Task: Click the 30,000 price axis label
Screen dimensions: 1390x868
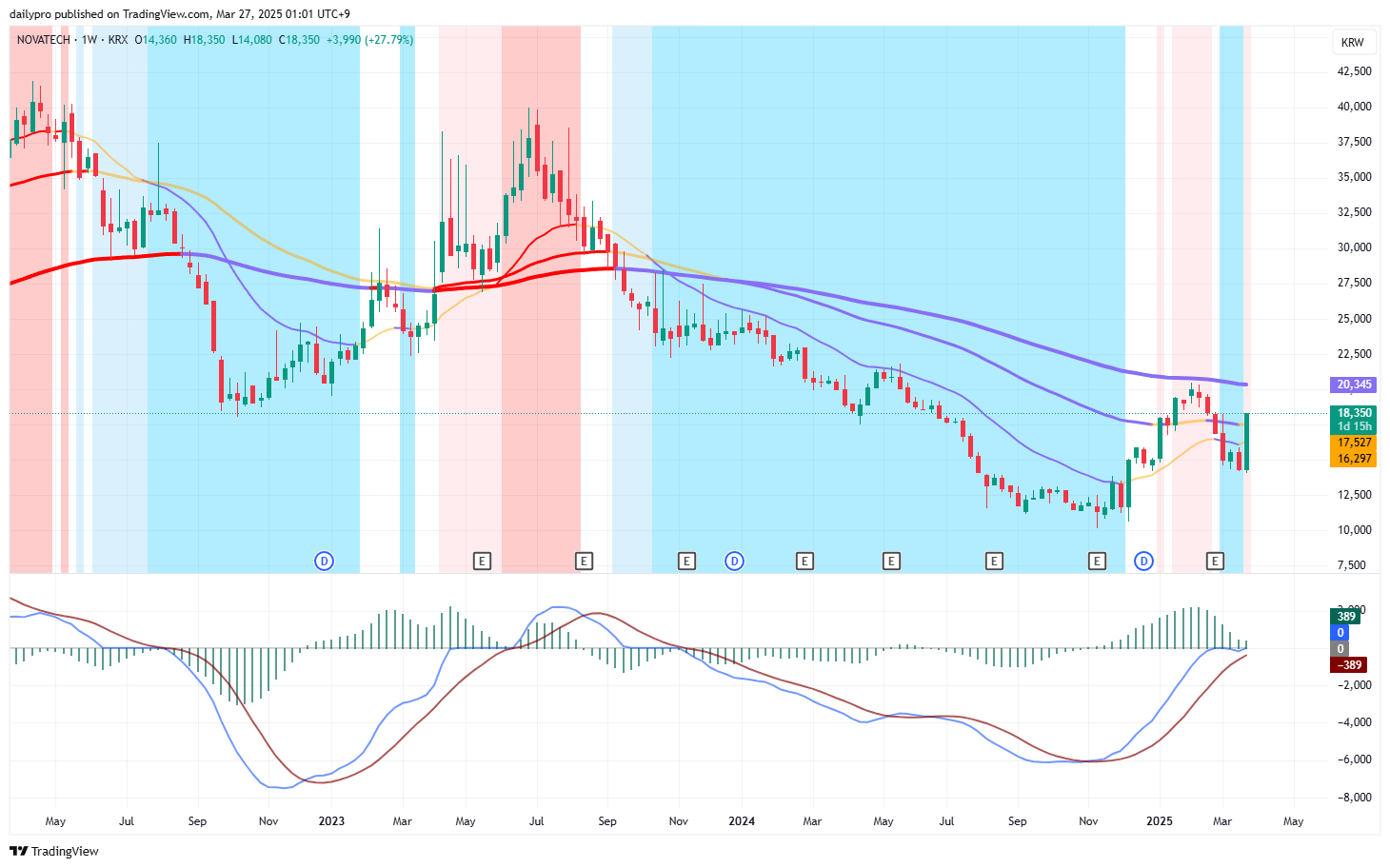Action: pyautogui.click(x=1354, y=247)
